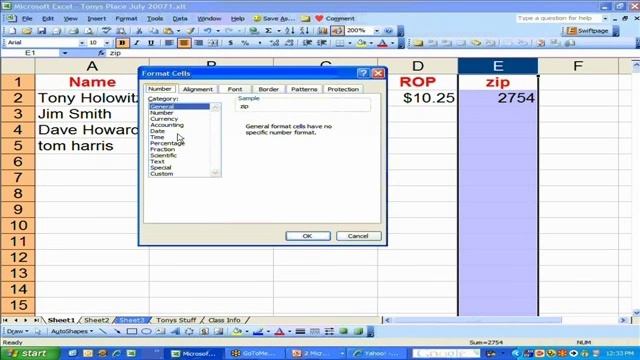This screenshot has width=640, height=360.
Task: Decrease decimal places
Action: [x=289, y=43]
